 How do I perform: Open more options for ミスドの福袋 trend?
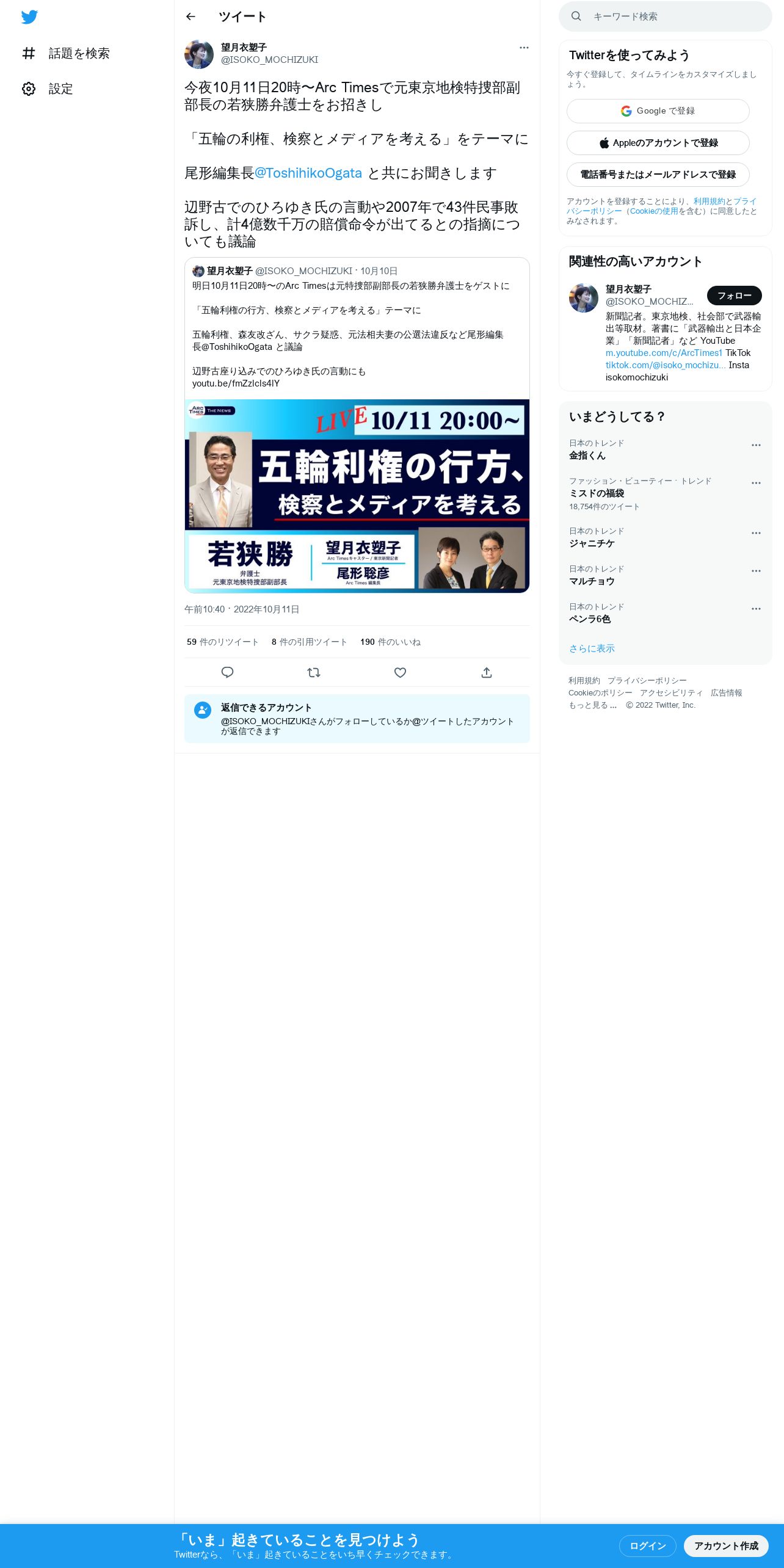(756, 483)
